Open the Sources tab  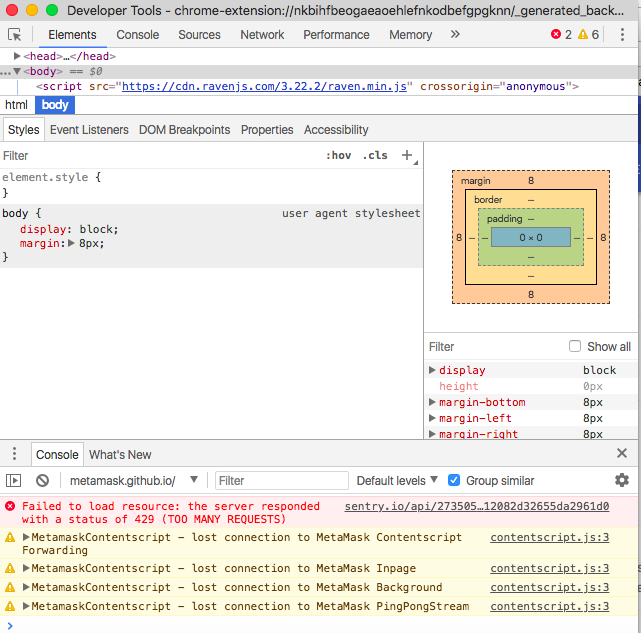tap(199, 35)
